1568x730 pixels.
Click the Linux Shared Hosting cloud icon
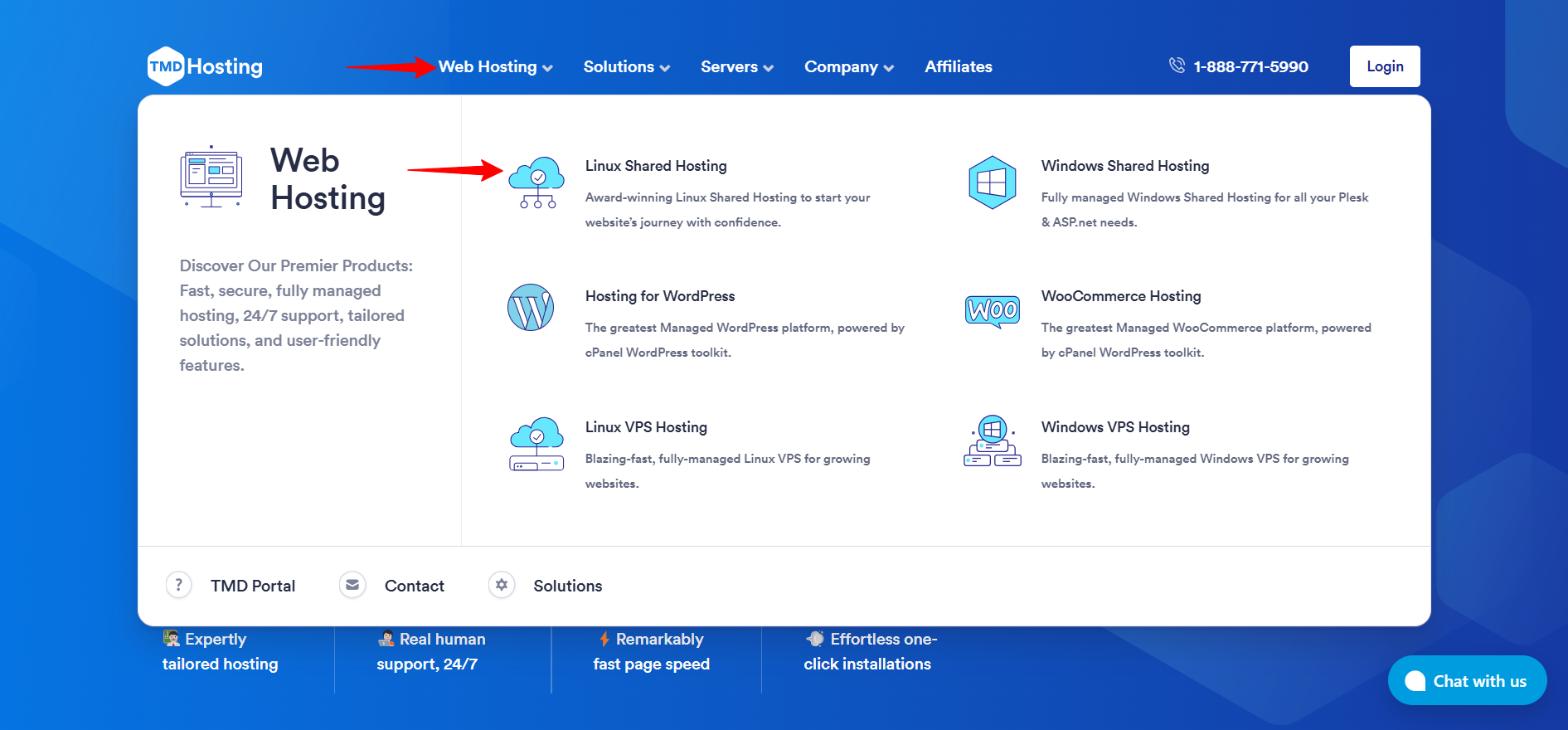coord(536,182)
